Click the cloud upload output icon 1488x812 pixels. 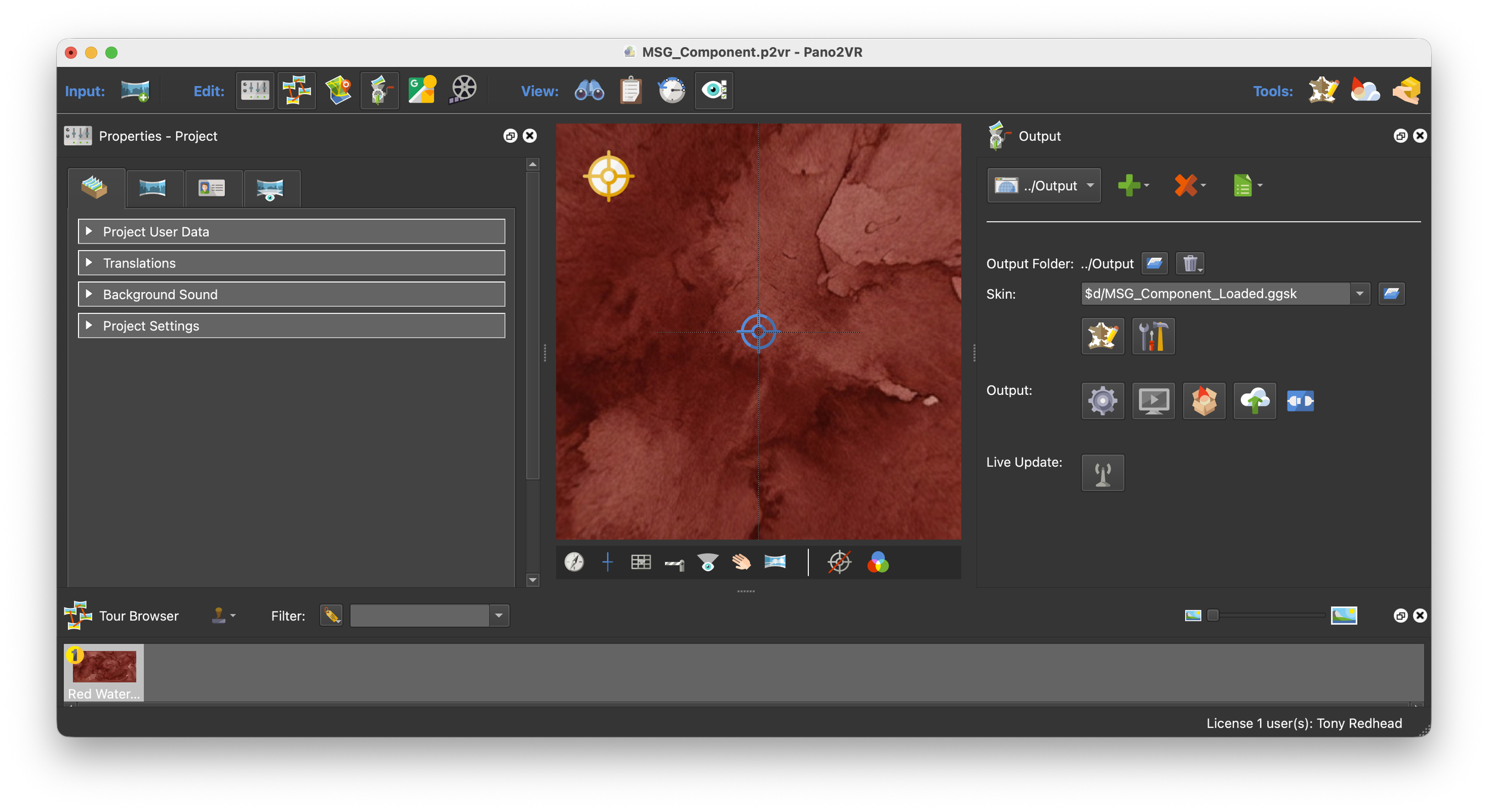coord(1255,401)
